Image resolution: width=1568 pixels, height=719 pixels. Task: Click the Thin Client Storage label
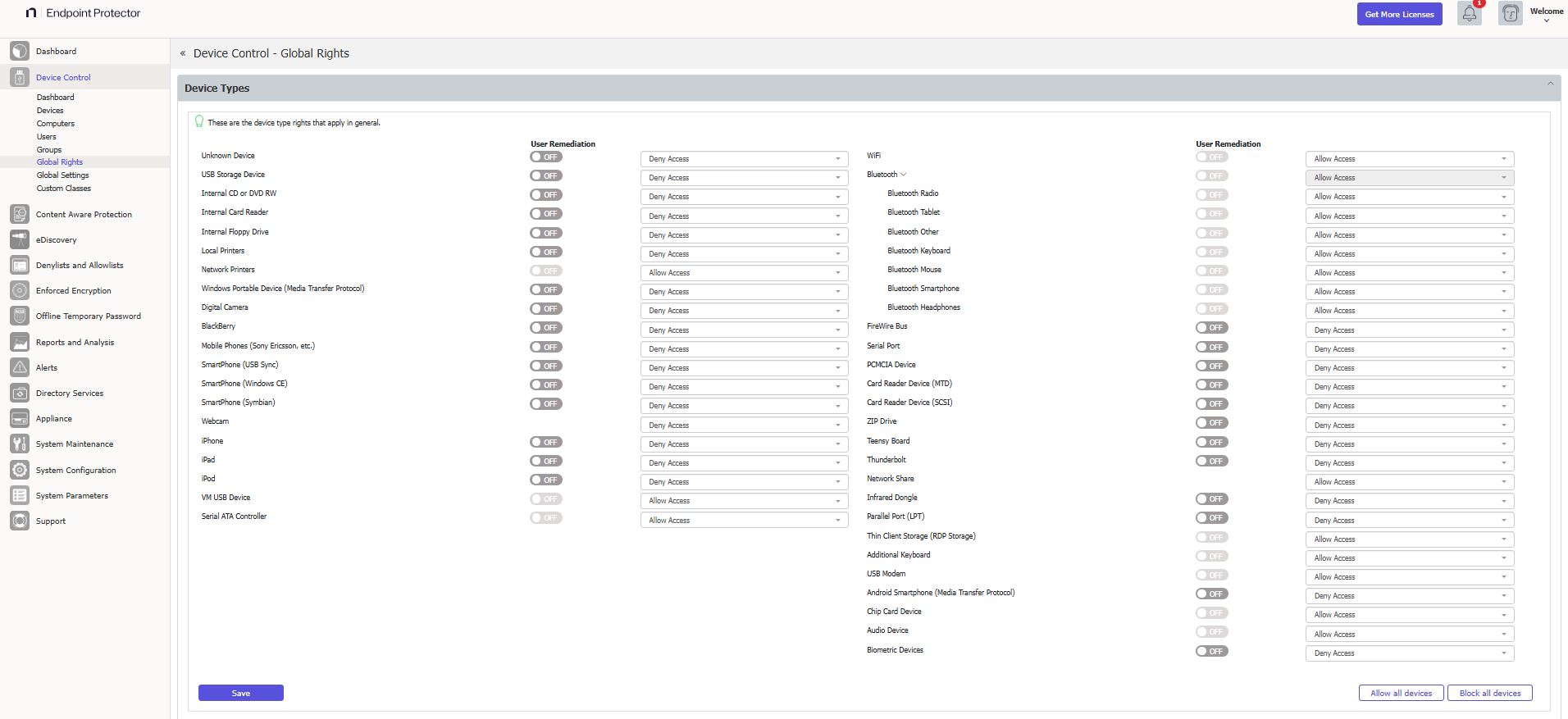(x=921, y=536)
